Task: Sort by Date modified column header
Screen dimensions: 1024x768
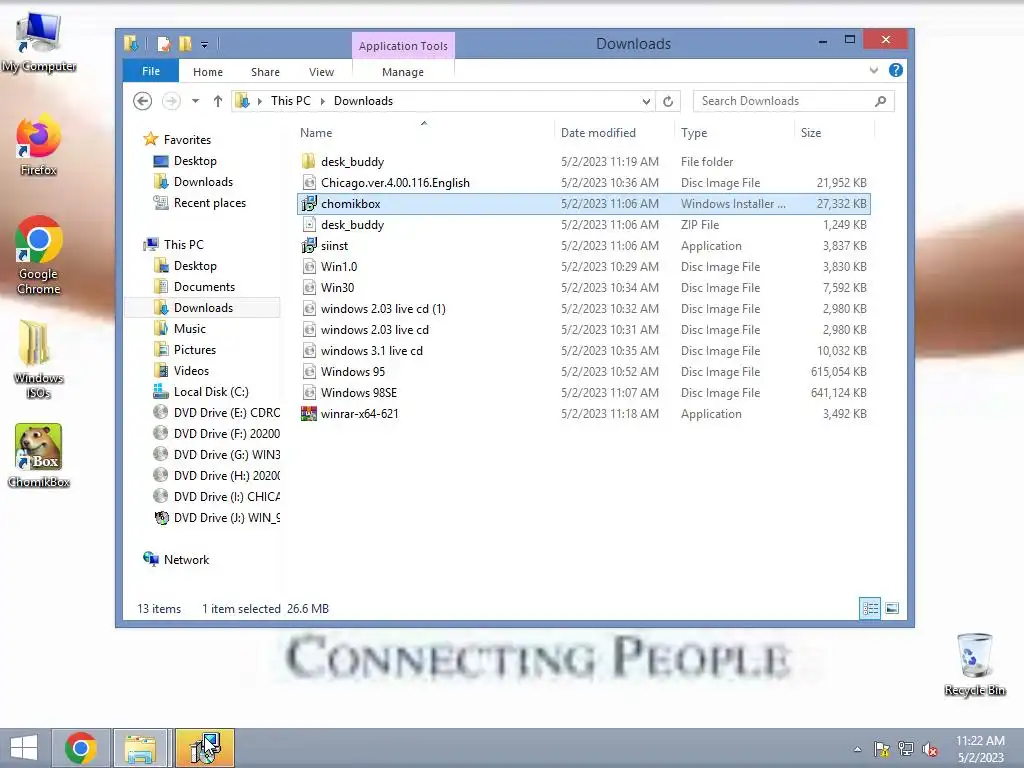Action: coord(614,133)
